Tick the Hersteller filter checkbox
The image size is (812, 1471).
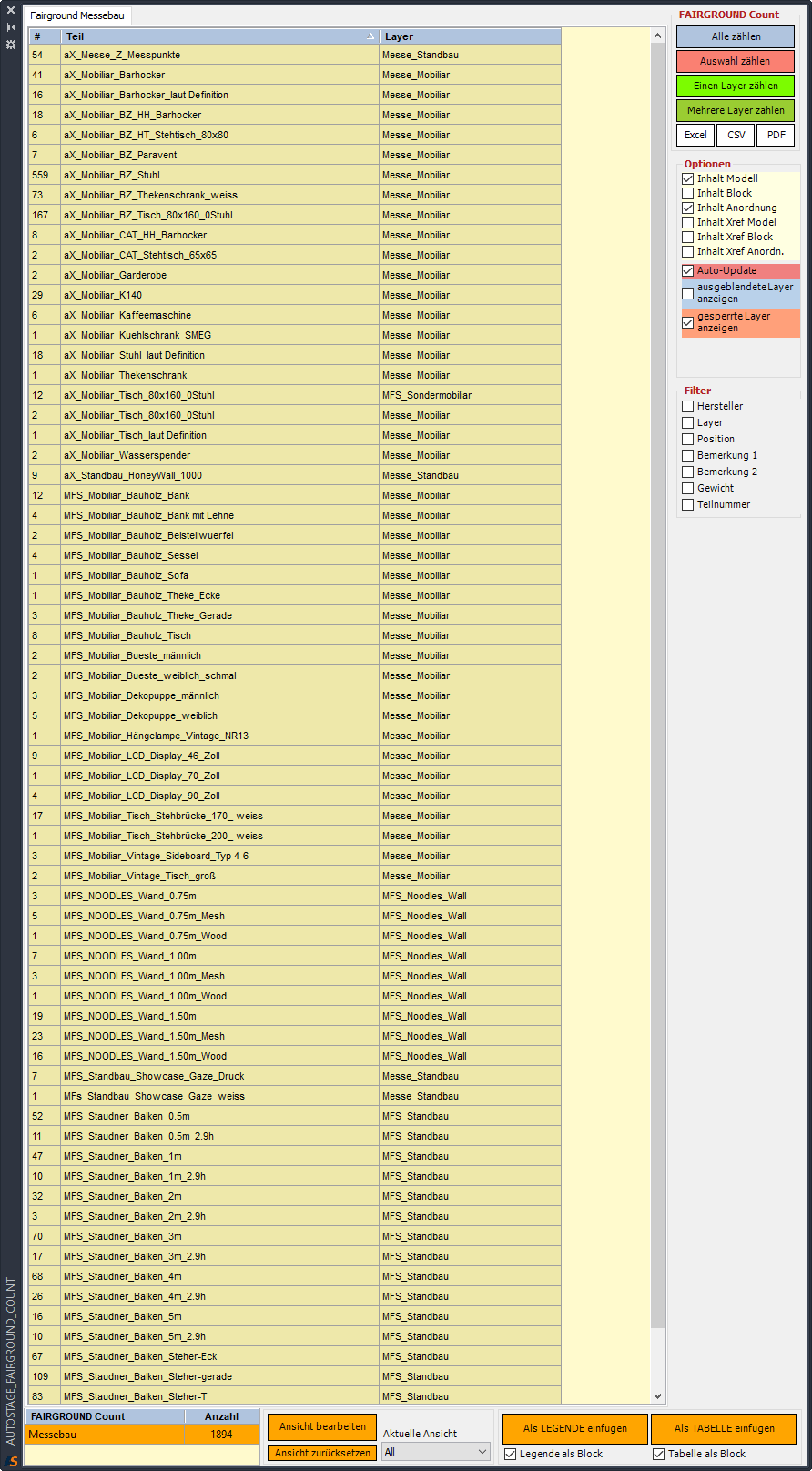point(688,406)
